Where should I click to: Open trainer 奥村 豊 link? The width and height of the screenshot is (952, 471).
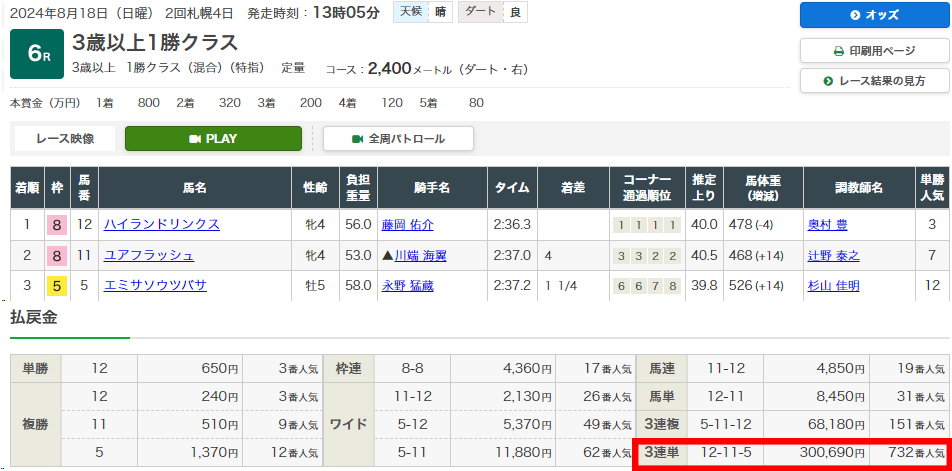click(x=828, y=225)
